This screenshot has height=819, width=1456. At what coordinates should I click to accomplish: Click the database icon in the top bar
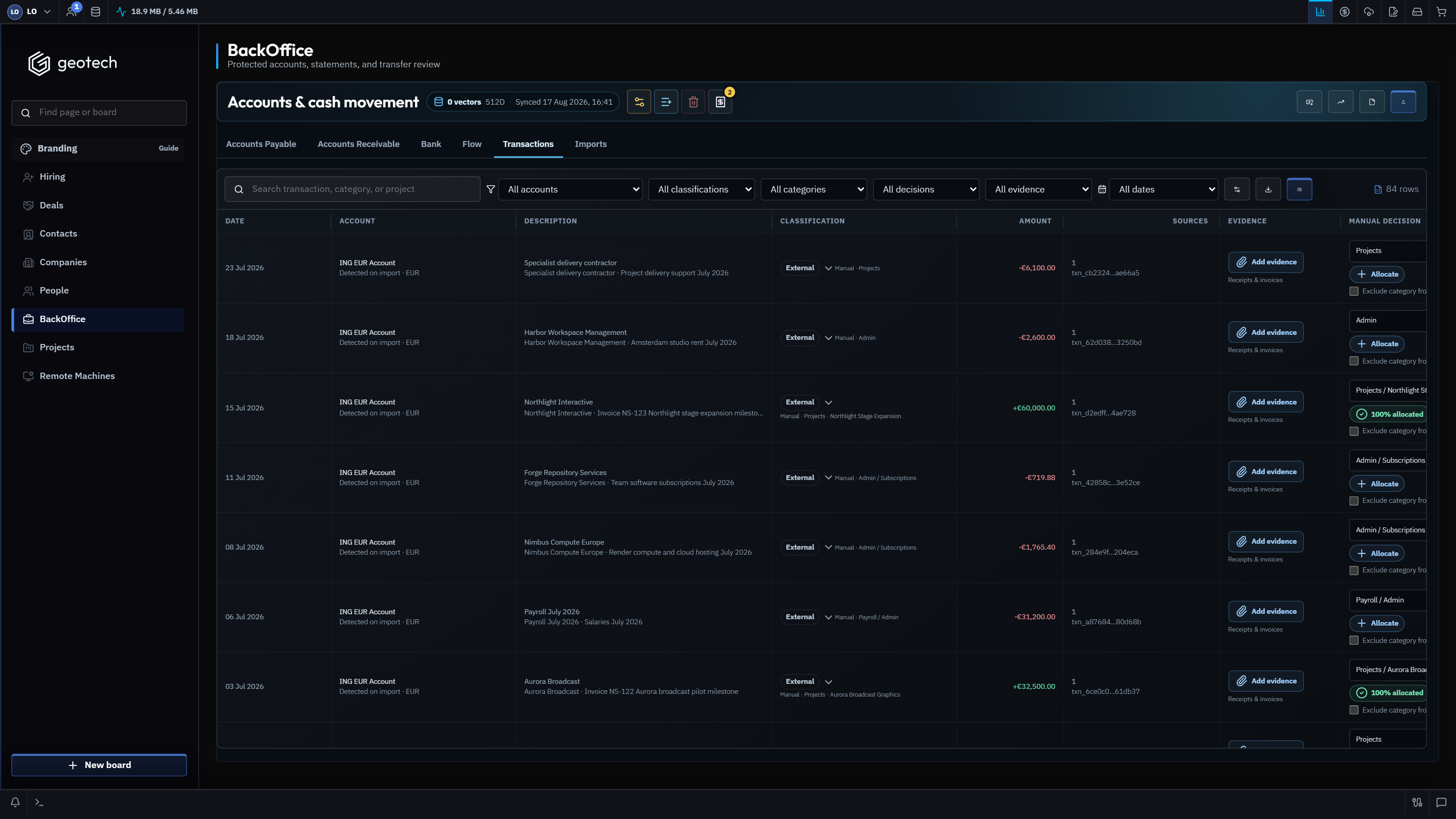96,11
